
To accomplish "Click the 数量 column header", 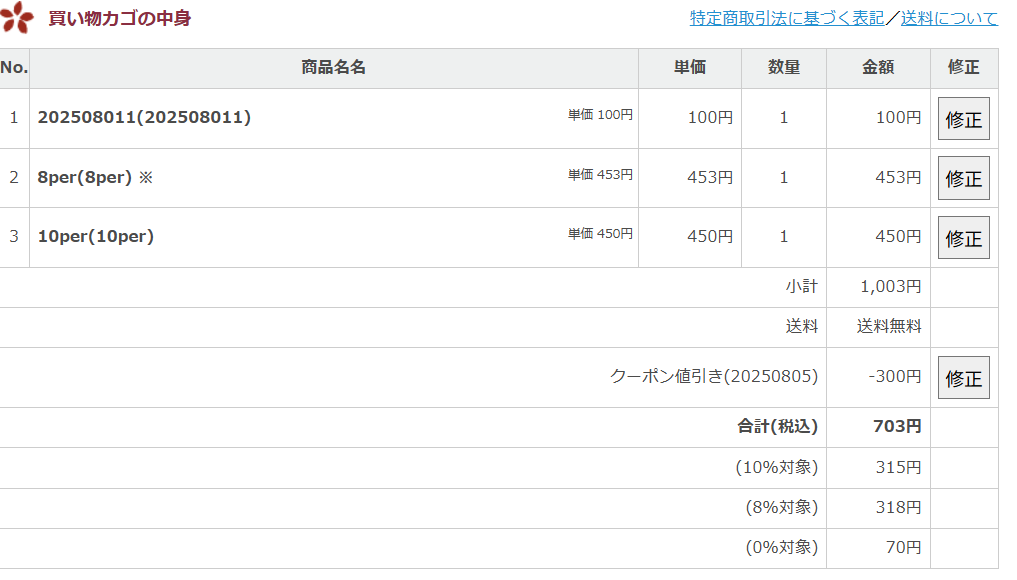I will 783,68.
